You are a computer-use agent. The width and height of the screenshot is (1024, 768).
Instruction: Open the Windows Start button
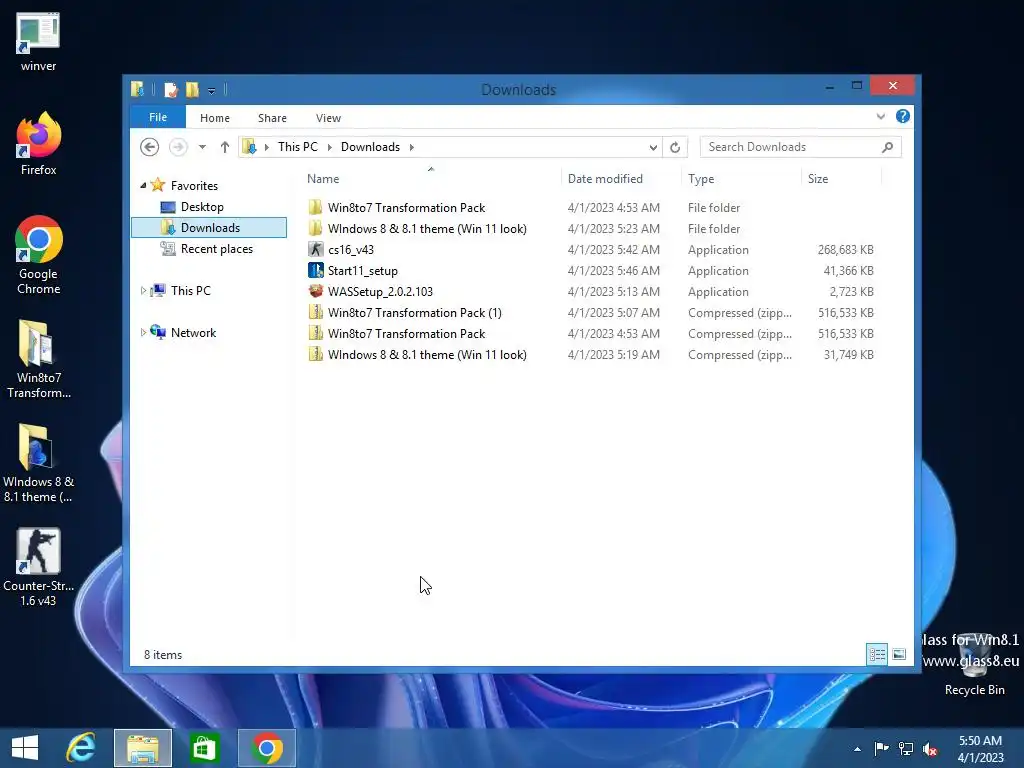[x=25, y=748]
